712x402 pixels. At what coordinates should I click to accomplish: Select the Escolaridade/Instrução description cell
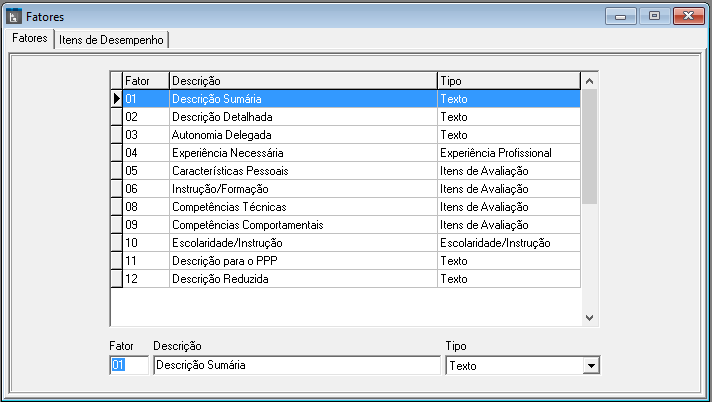(303, 243)
